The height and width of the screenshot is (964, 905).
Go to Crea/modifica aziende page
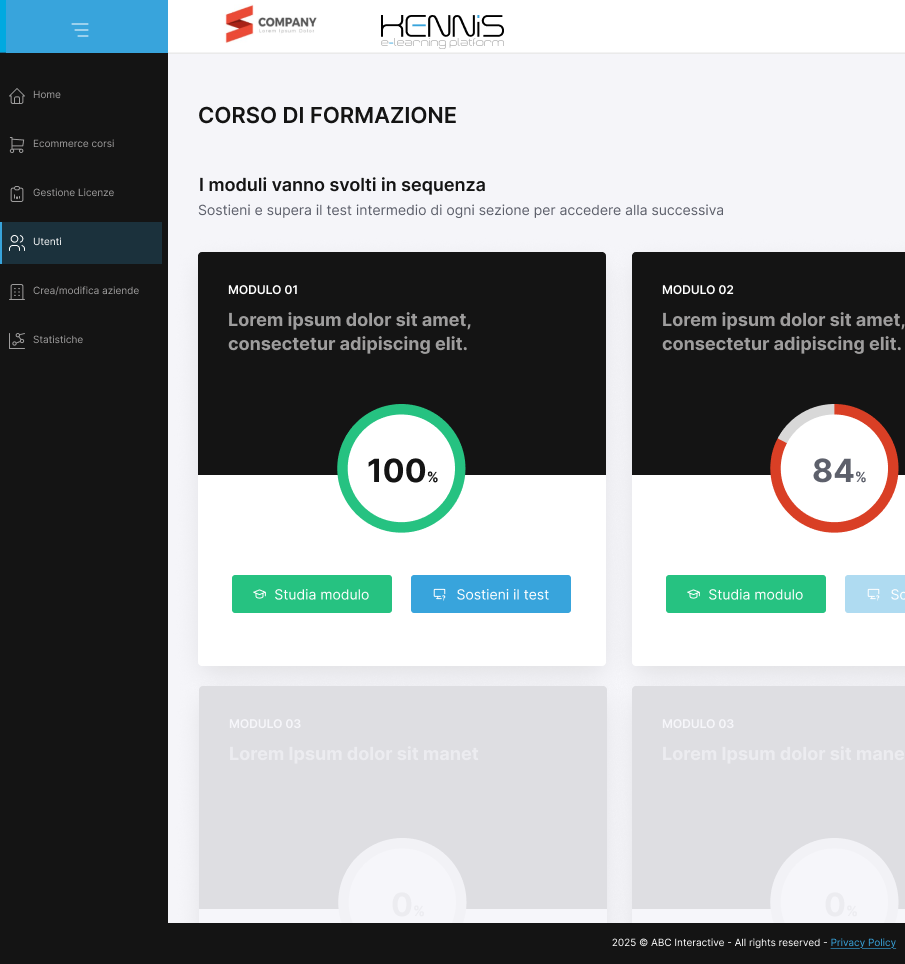pos(86,291)
